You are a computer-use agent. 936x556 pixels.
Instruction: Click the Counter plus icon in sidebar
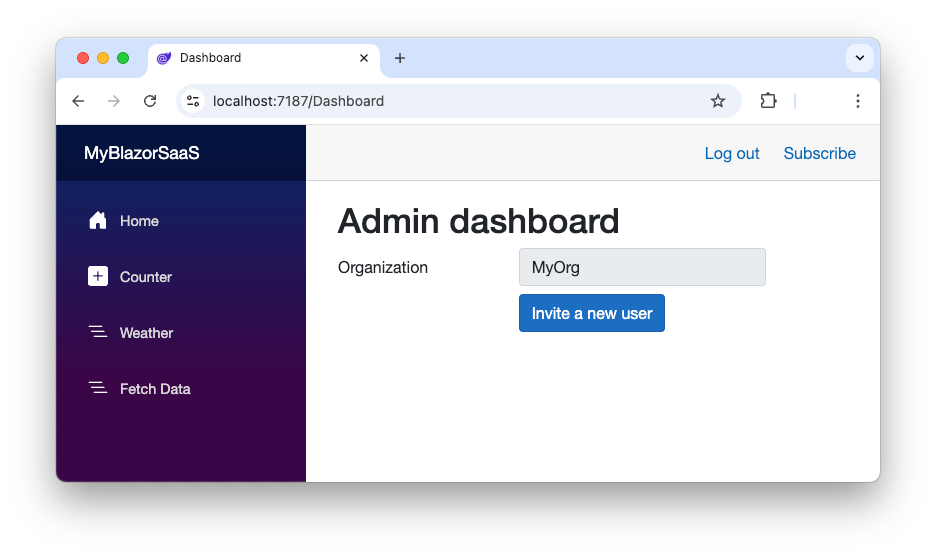98,277
